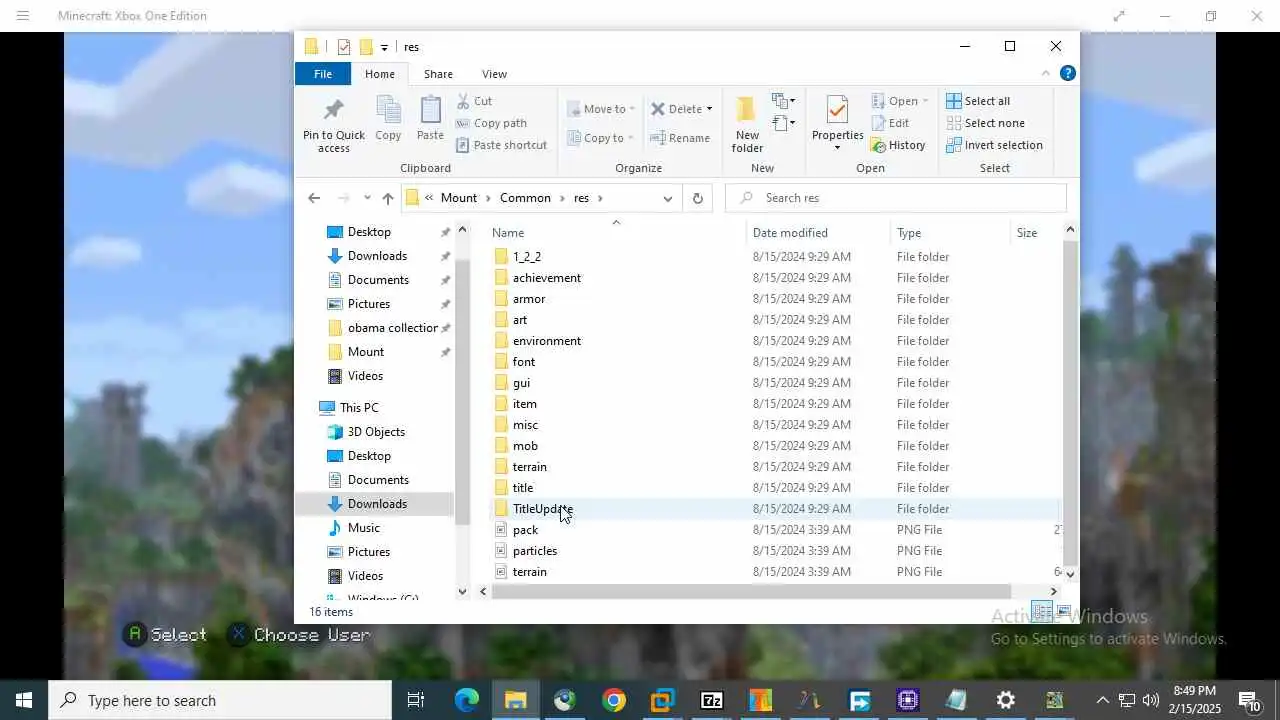Open Minecraft hamburger menu icon
The height and width of the screenshot is (720, 1280).
click(23, 16)
